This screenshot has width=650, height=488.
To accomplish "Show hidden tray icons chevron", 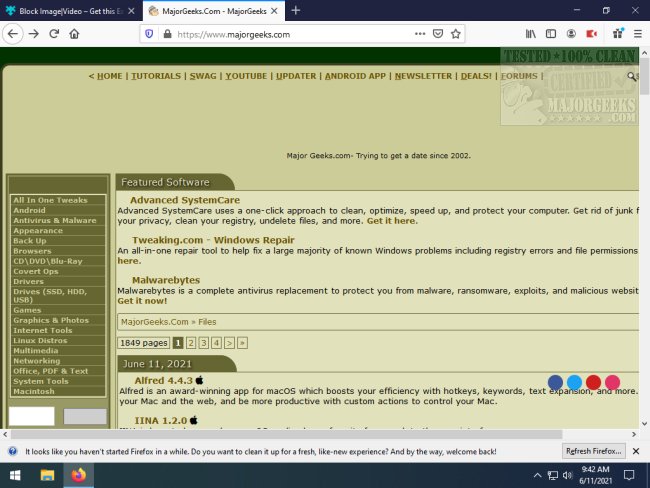I will tap(537, 475).
